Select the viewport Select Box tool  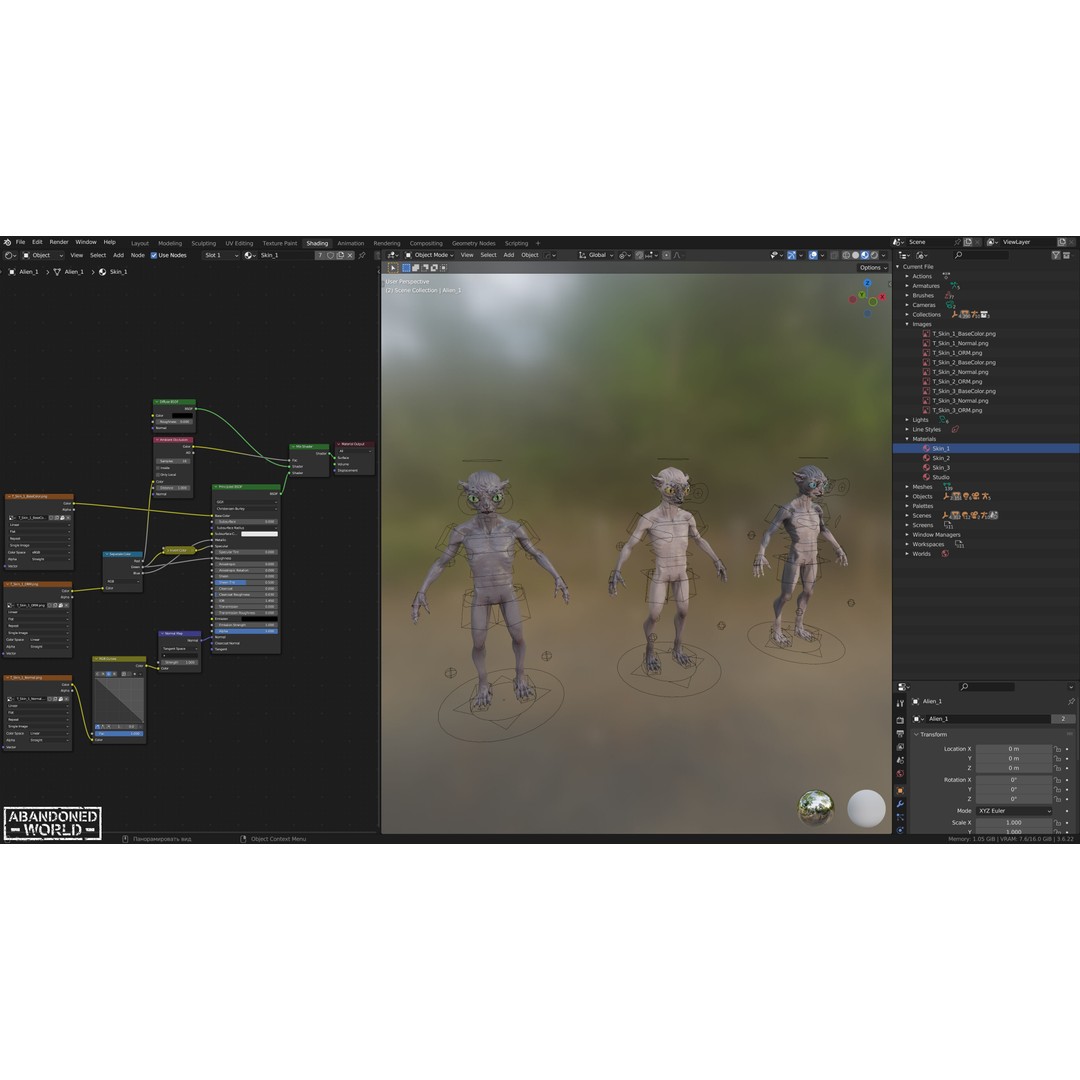point(393,268)
